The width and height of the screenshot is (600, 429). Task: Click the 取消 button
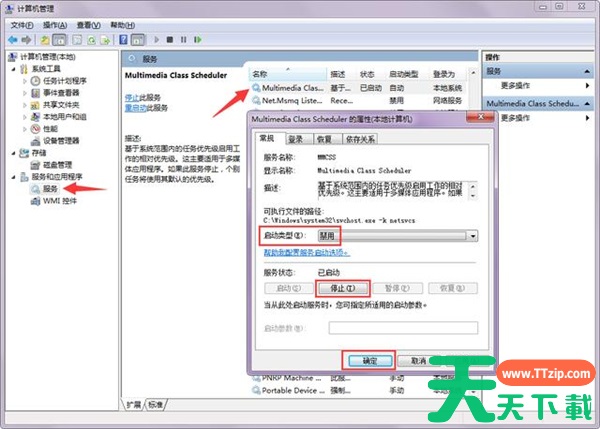(x=419, y=361)
